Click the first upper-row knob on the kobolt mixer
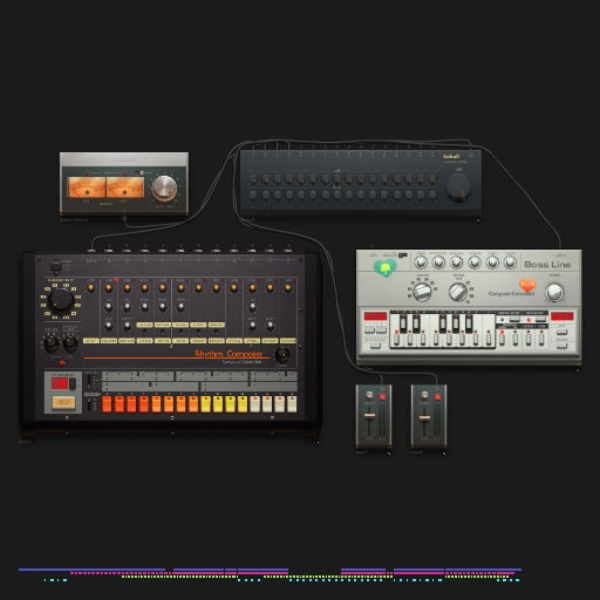The height and width of the screenshot is (600, 600). [253, 179]
